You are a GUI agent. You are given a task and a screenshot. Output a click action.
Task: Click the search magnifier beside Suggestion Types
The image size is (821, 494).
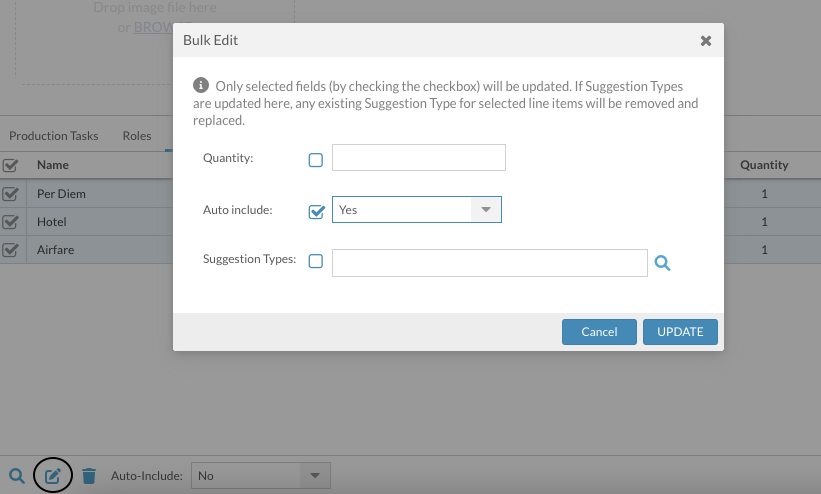pos(662,263)
